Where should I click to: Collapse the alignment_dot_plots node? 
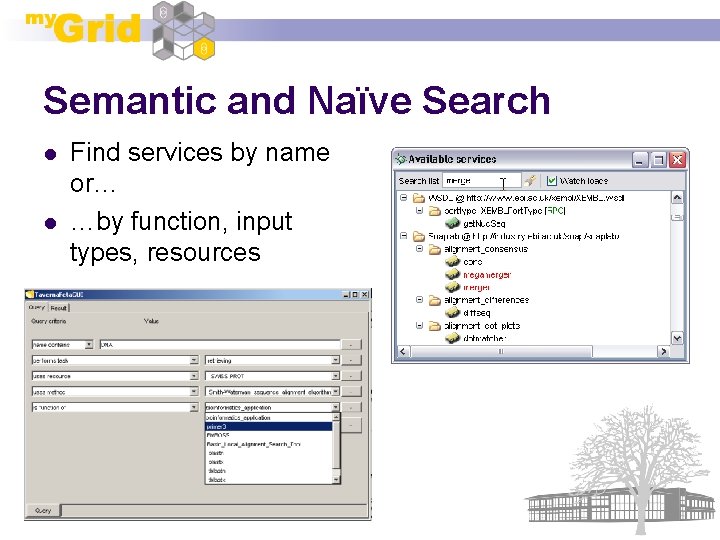tap(419, 325)
